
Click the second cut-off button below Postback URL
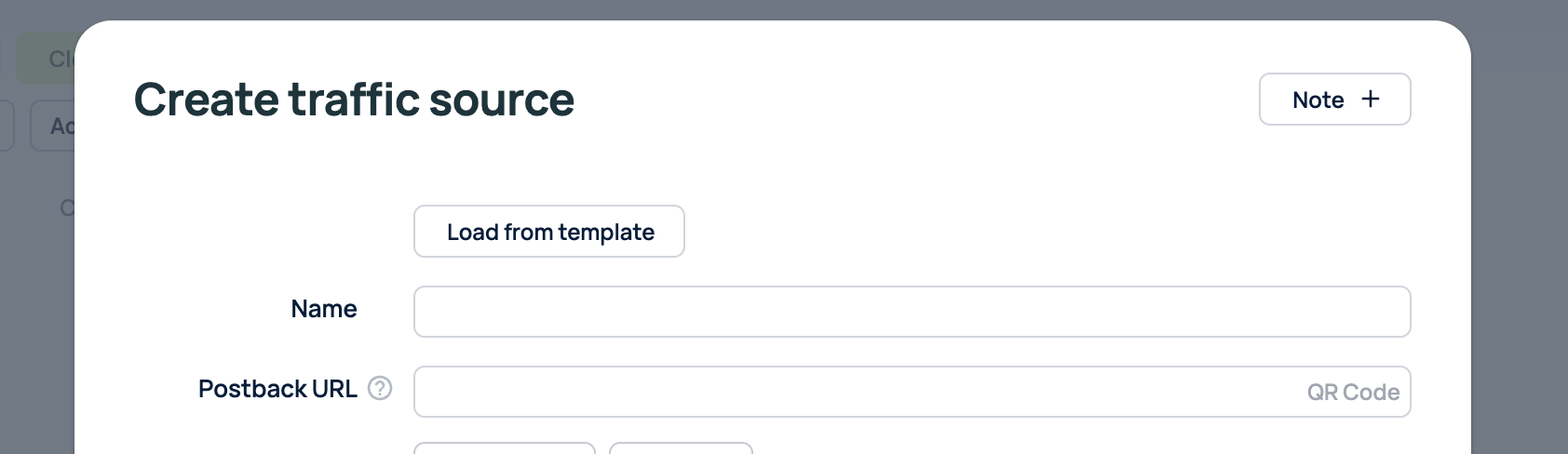pyautogui.click(x=681, y=448)
